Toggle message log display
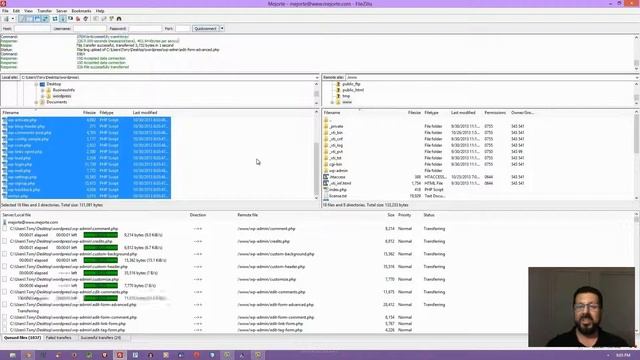640x360 pixels. (x=22, y=19)
